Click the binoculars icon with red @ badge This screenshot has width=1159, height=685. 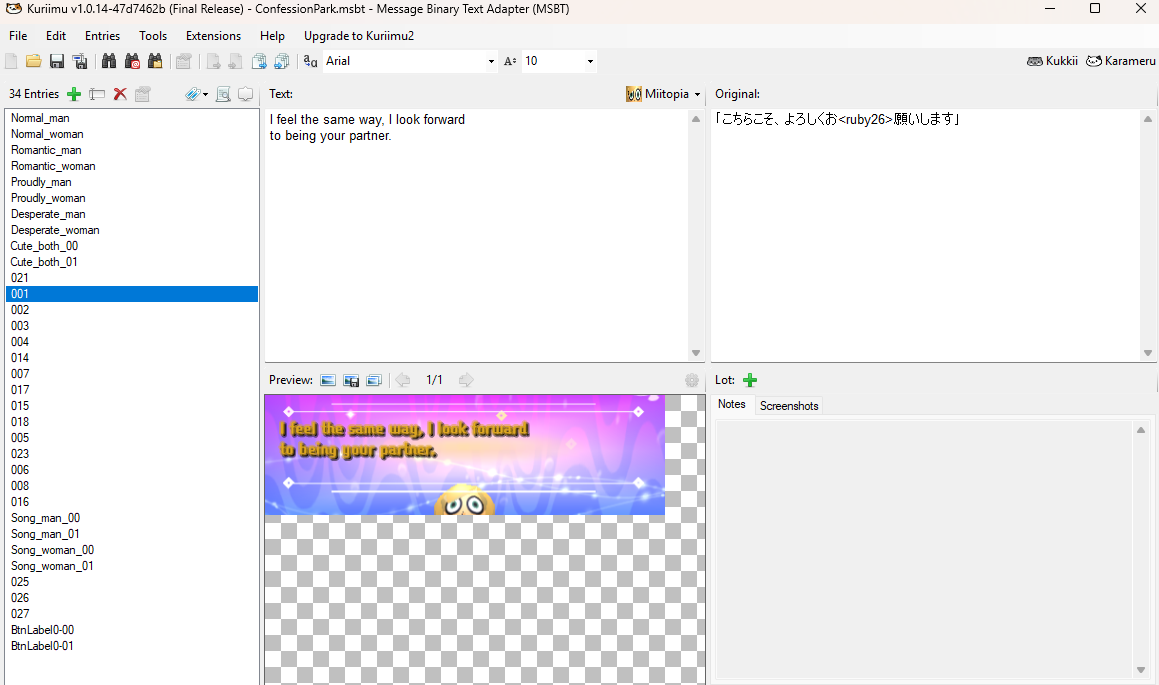click(132, 61)
